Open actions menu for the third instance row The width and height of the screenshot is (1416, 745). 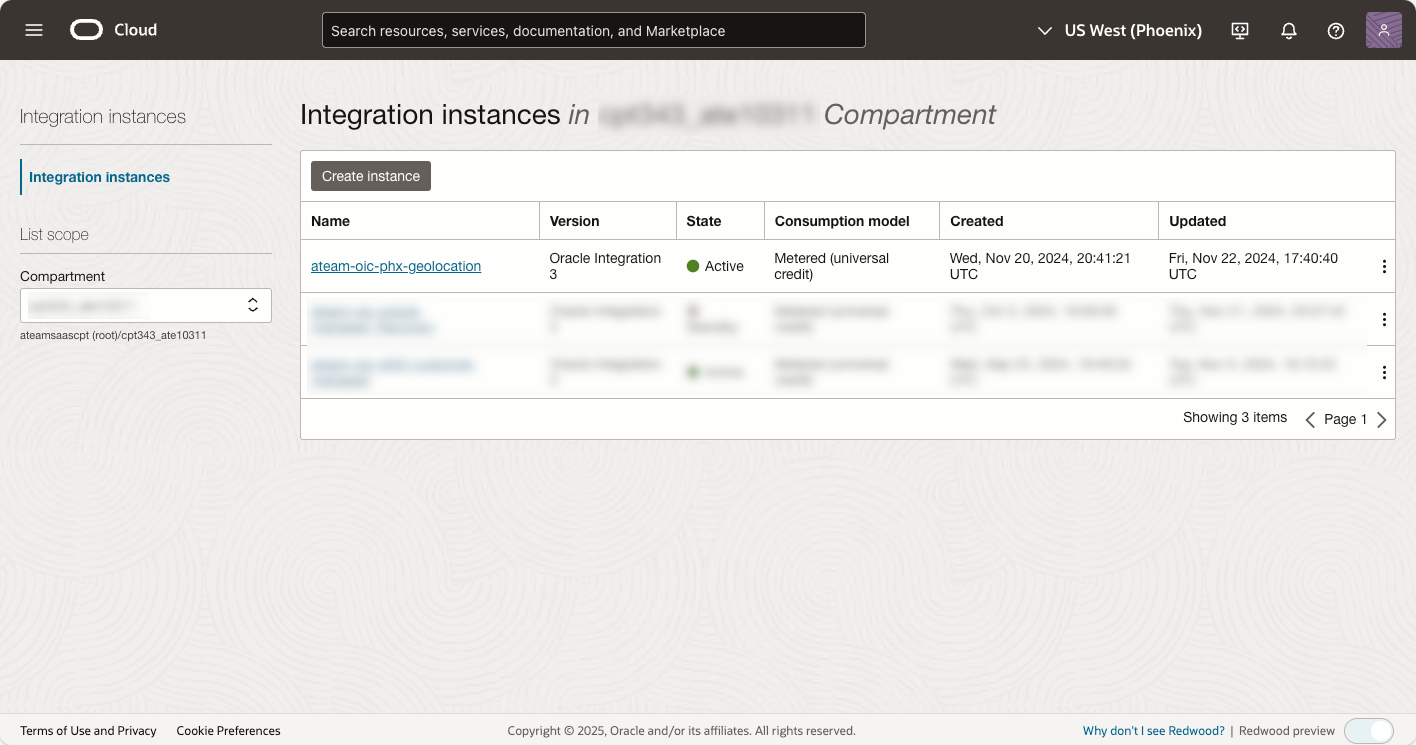click(1384, 373)
